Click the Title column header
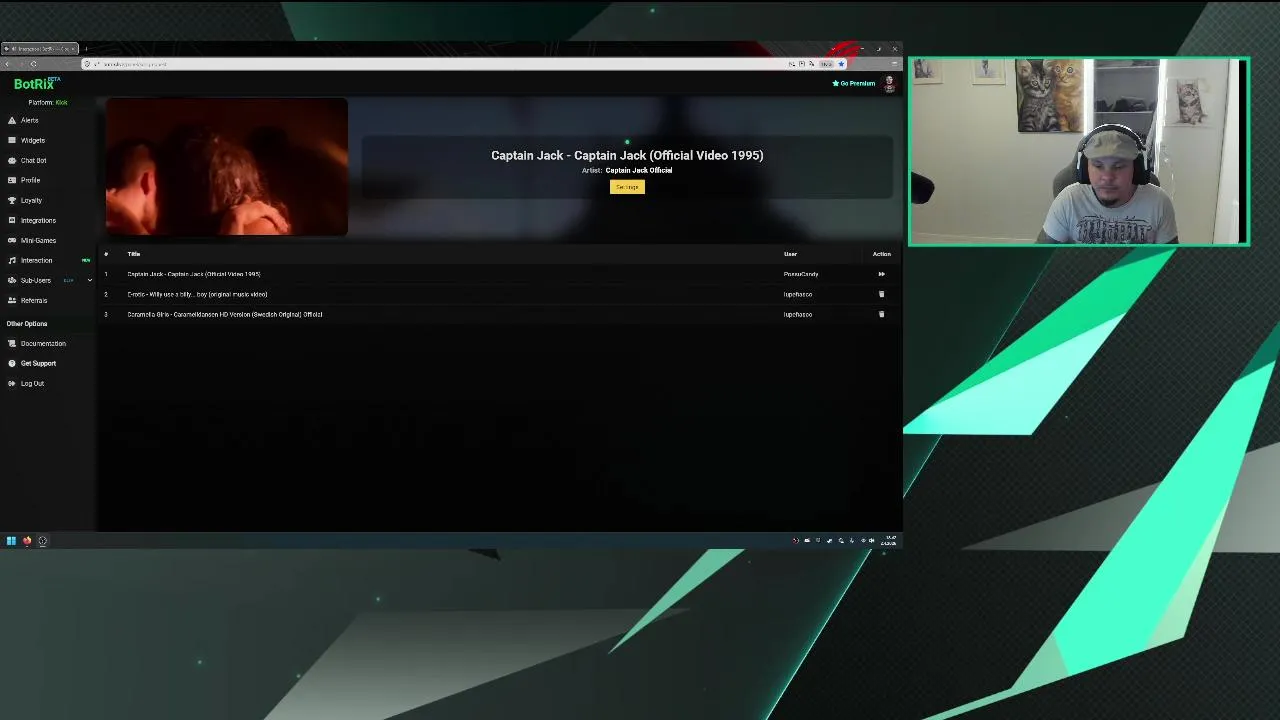The image size is (1280, 720). (x=134, y=254)
